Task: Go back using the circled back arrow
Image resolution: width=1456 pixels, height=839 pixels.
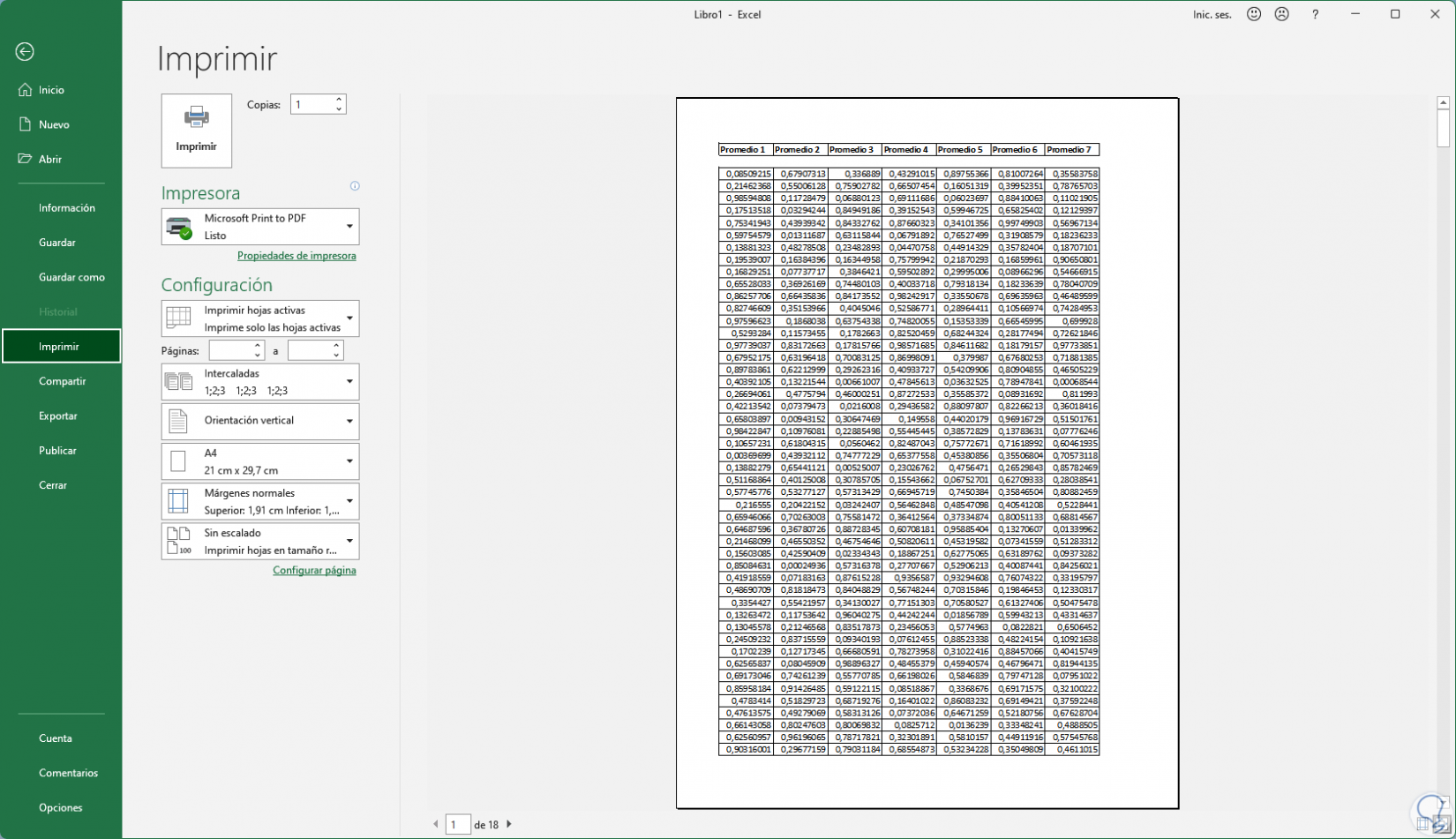Action: coord(25,52)
